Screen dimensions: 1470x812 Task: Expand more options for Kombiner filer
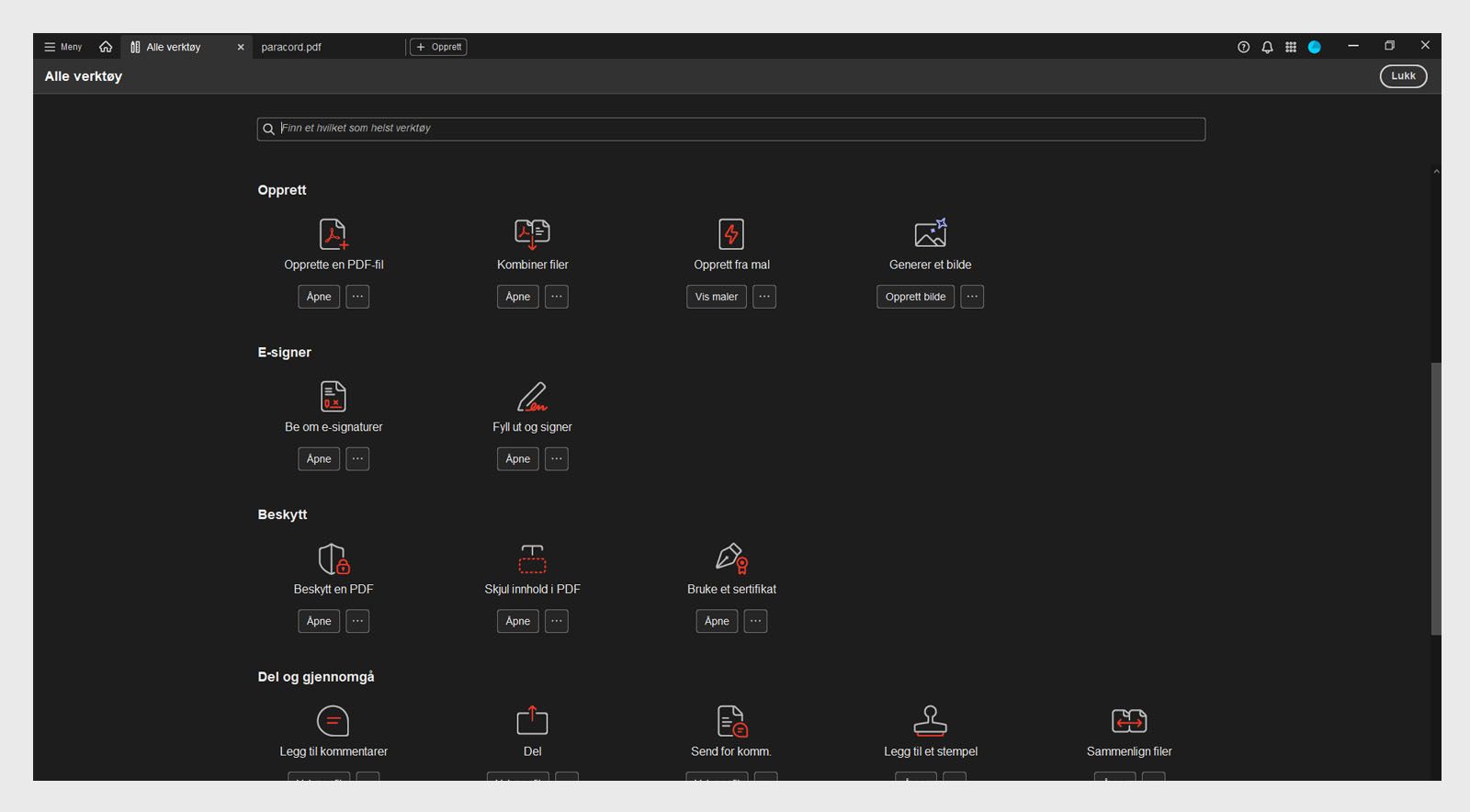(557, 297)
